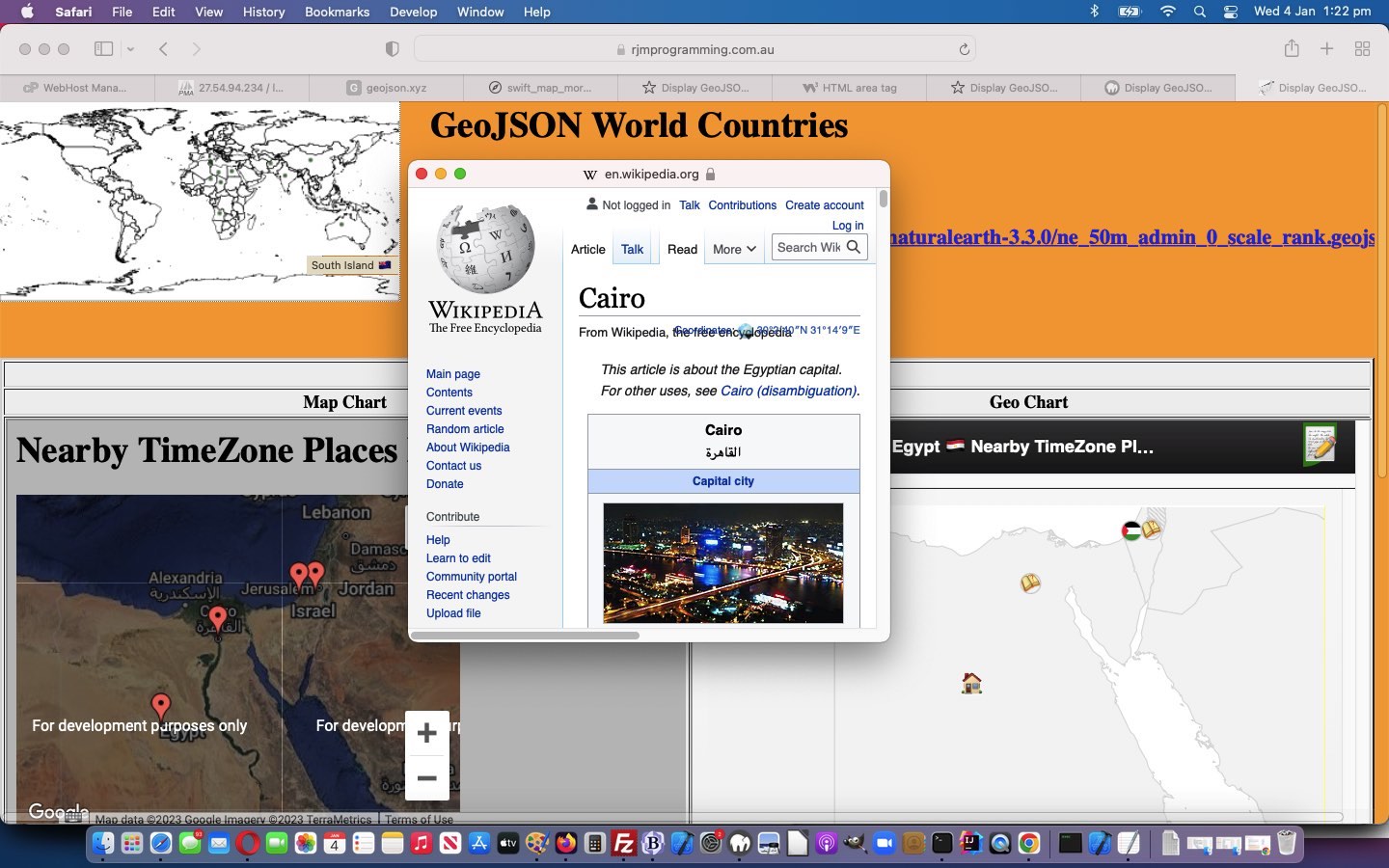Zoom out the Google map with minus button

point(426,778)
